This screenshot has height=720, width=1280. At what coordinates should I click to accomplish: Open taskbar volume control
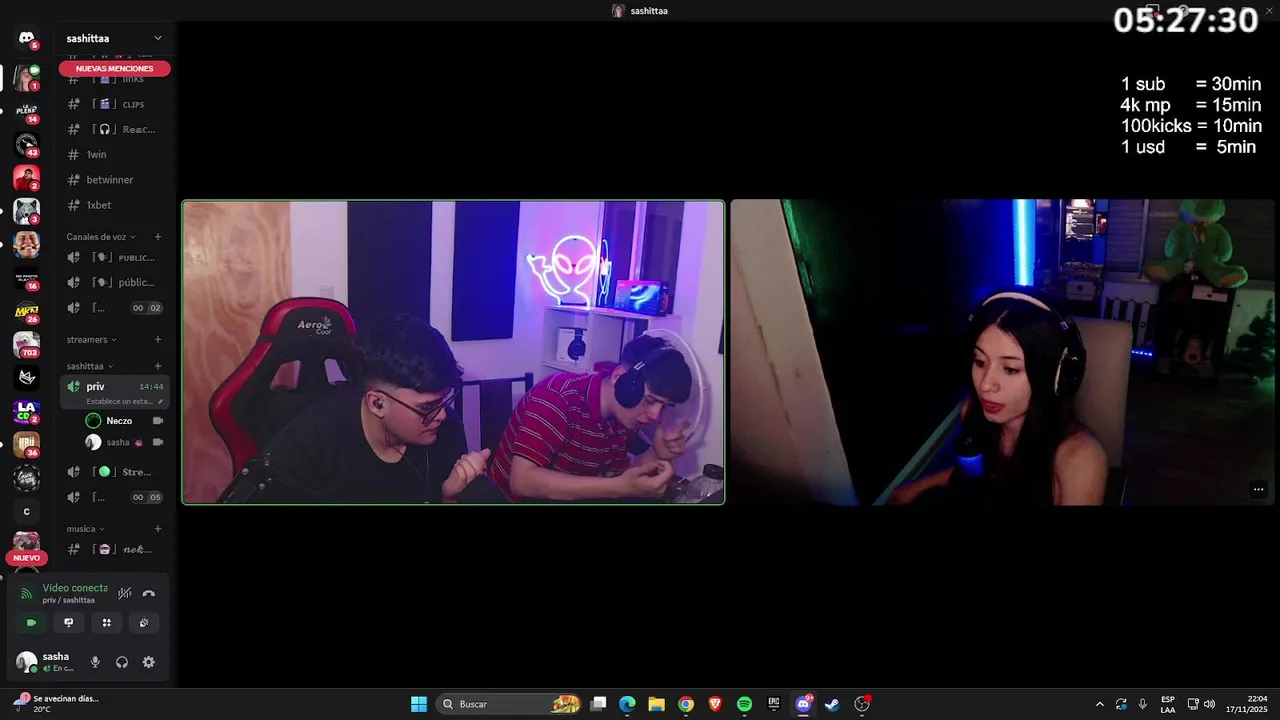pyautogui.click(x=1209, y=704)
